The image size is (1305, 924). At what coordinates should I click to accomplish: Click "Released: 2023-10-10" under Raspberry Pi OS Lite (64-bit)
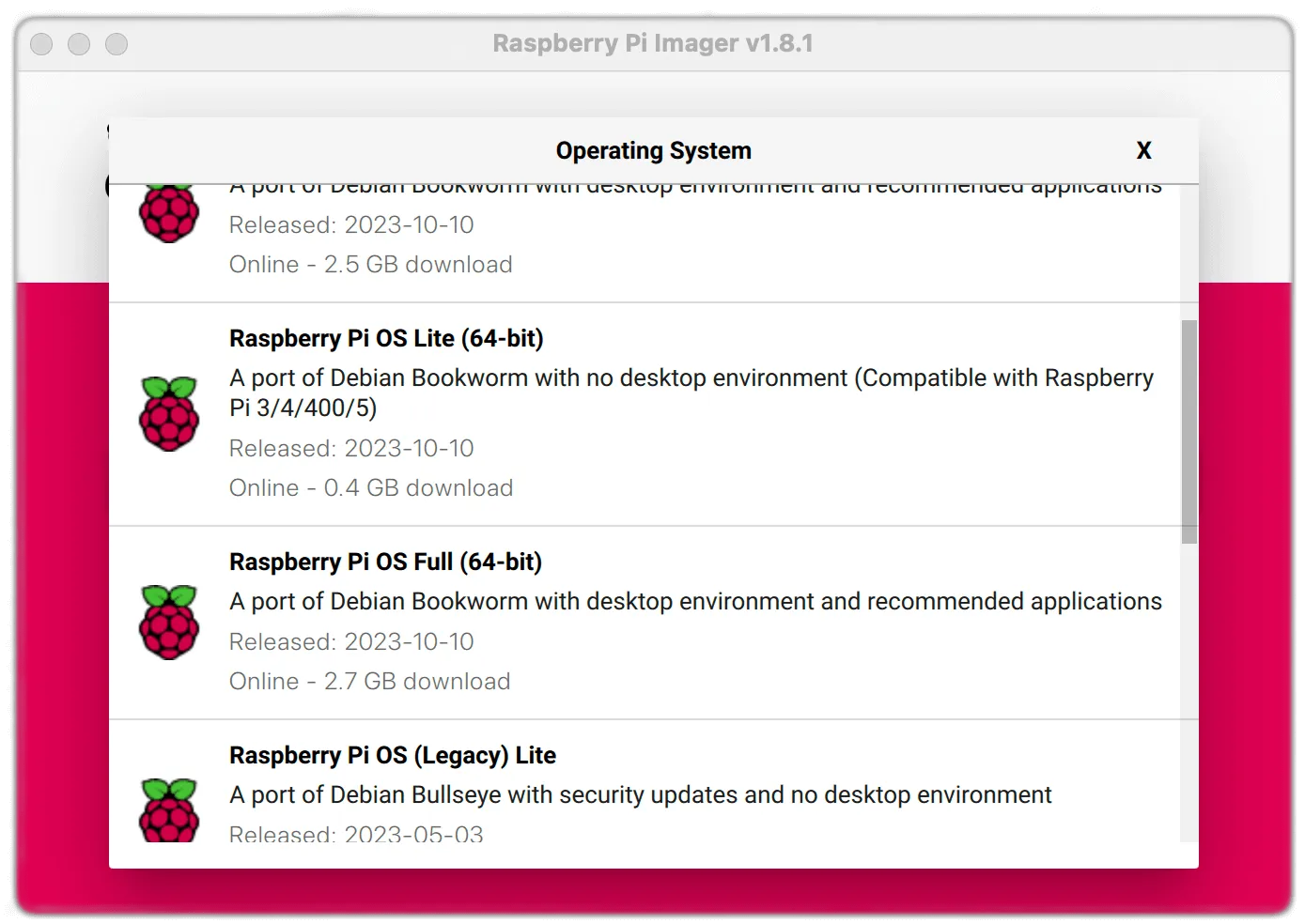pyautogui.click(x=351, y=448)
